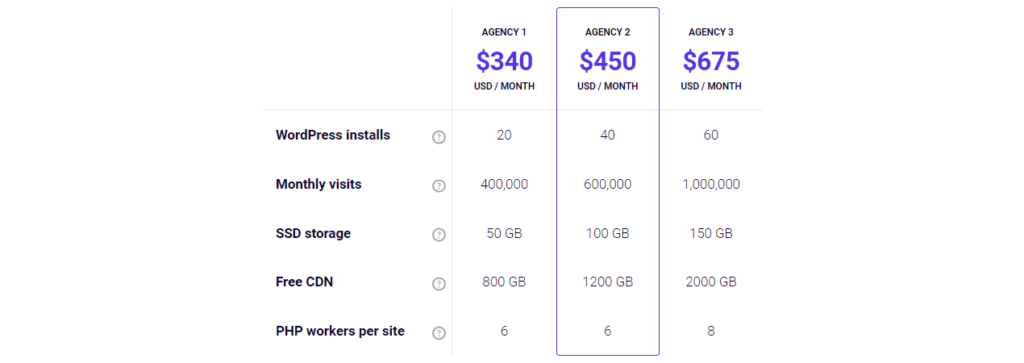
Task: Open the Monthly visits help tooltip icon
Action: 439,186
